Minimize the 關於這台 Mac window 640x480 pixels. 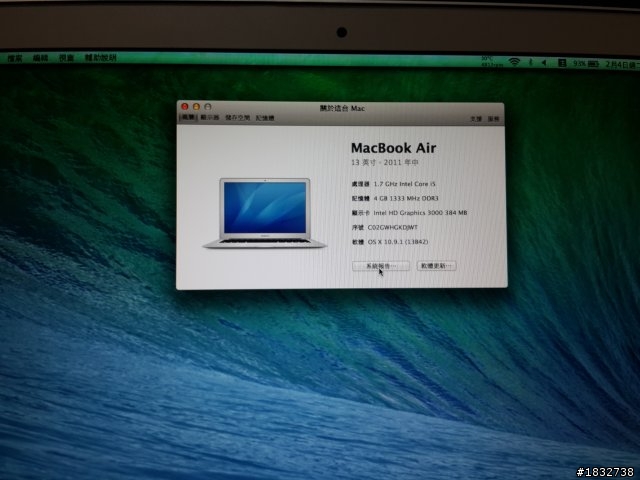[x=196, y=107]
